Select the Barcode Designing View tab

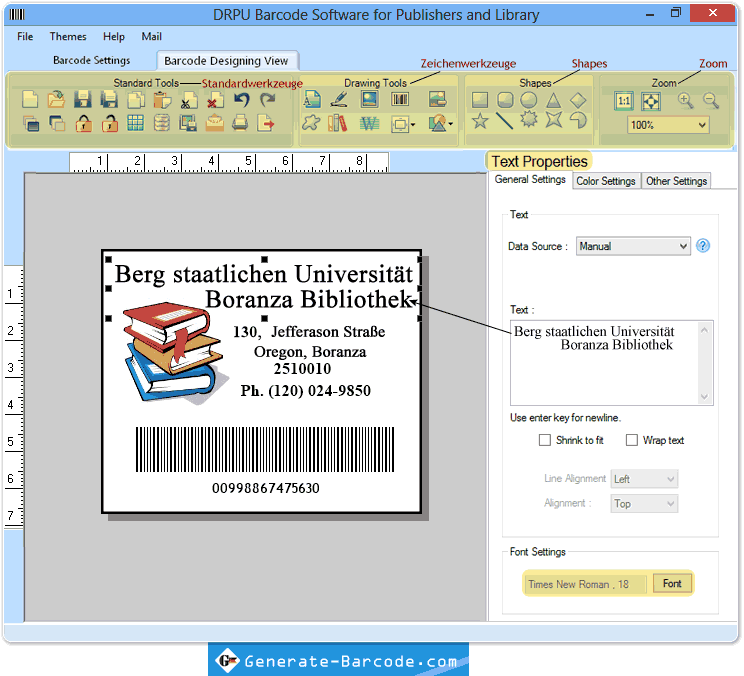click(226, 61)
